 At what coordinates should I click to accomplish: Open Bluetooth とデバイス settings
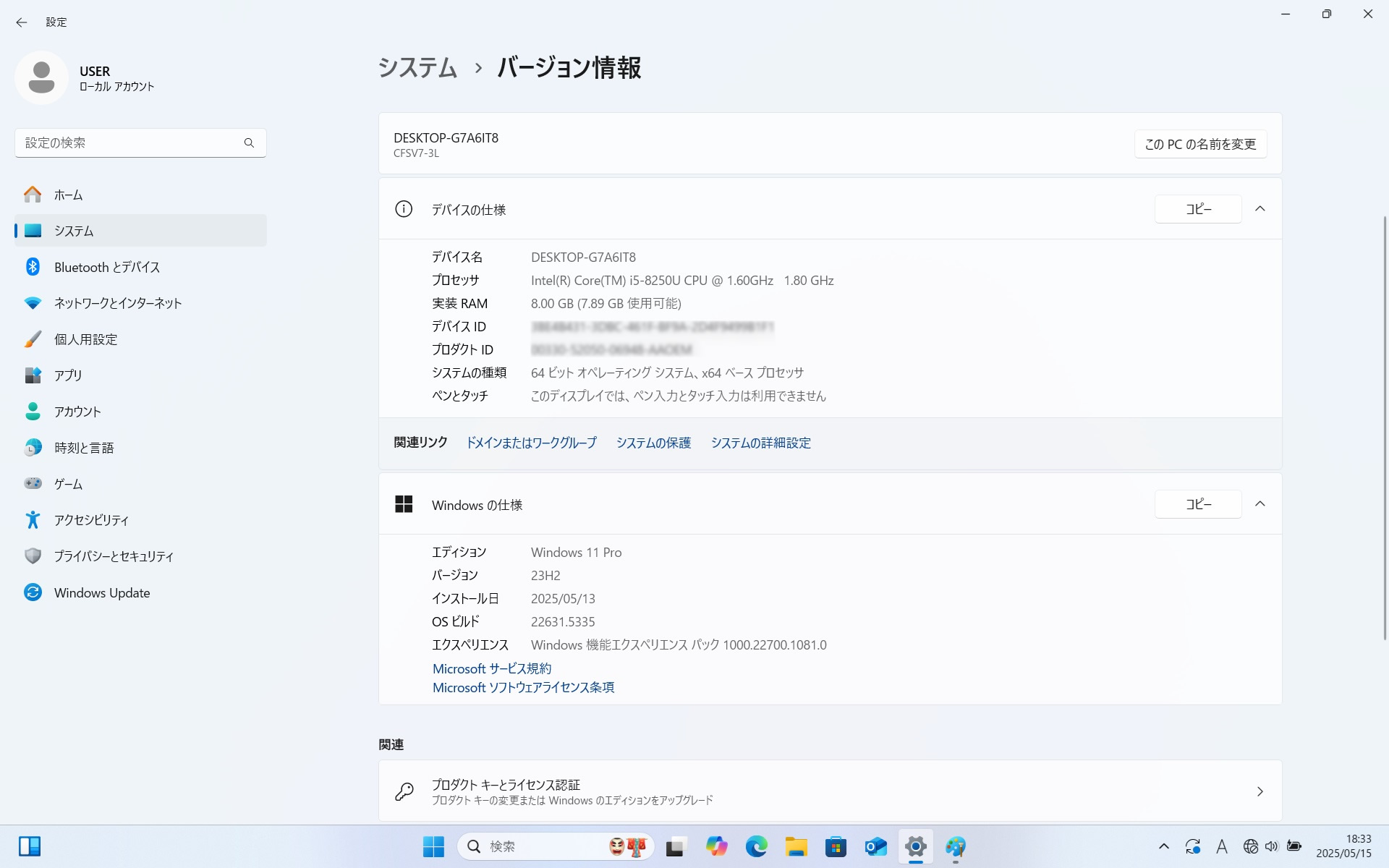140,267
